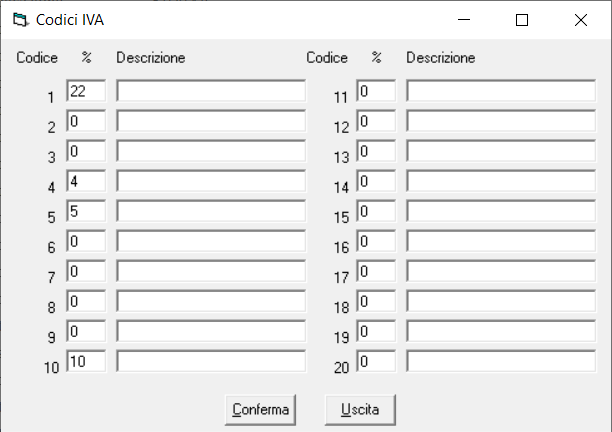
Task: Focus the percentage field for code 20
Action: point(376,361)
